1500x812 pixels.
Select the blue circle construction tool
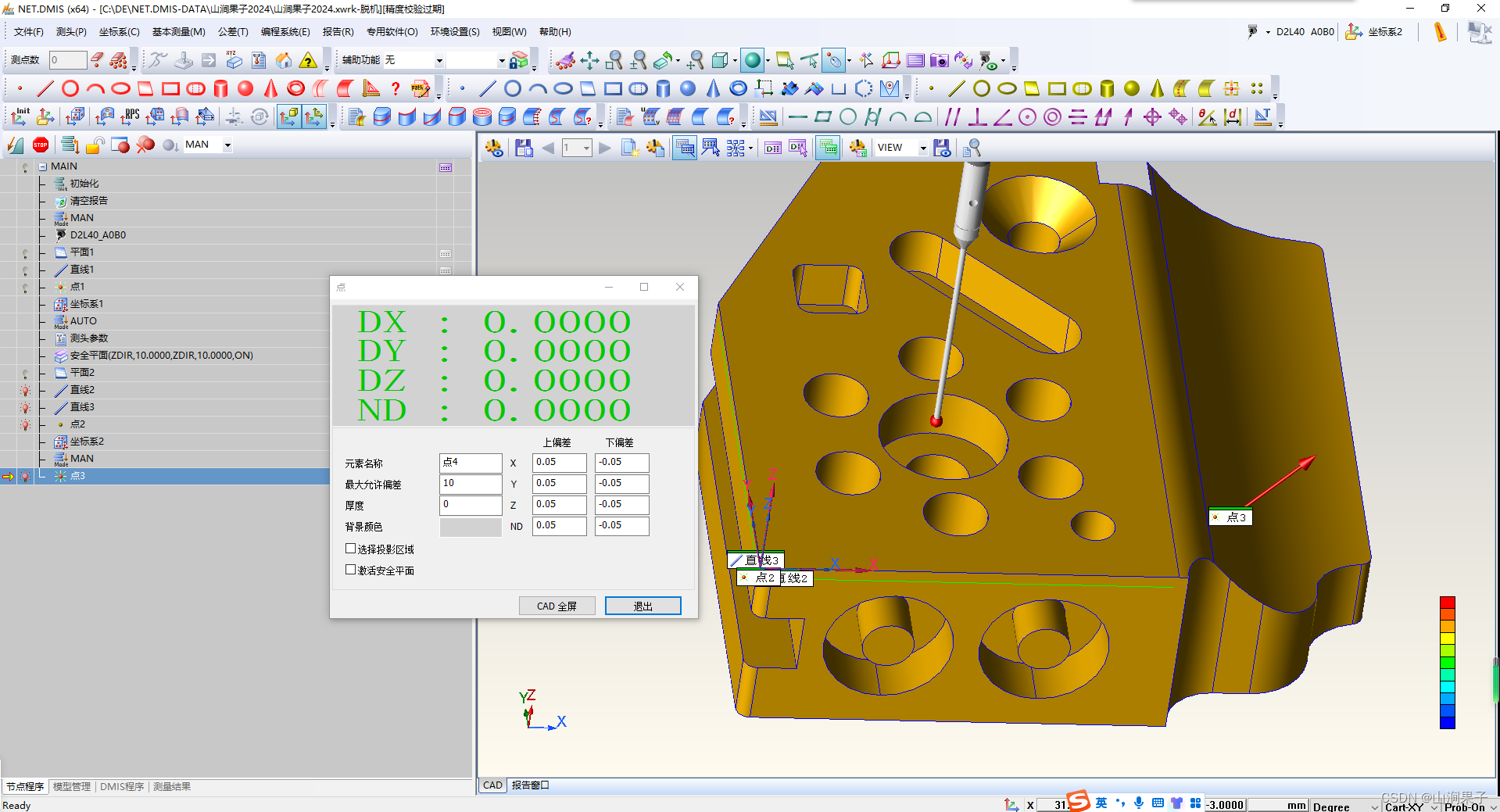click(513, 88)
